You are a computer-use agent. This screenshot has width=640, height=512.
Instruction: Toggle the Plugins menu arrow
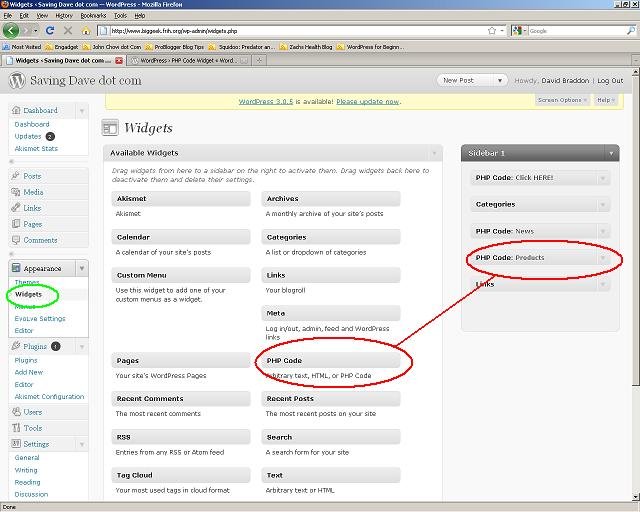pos(82,347)
